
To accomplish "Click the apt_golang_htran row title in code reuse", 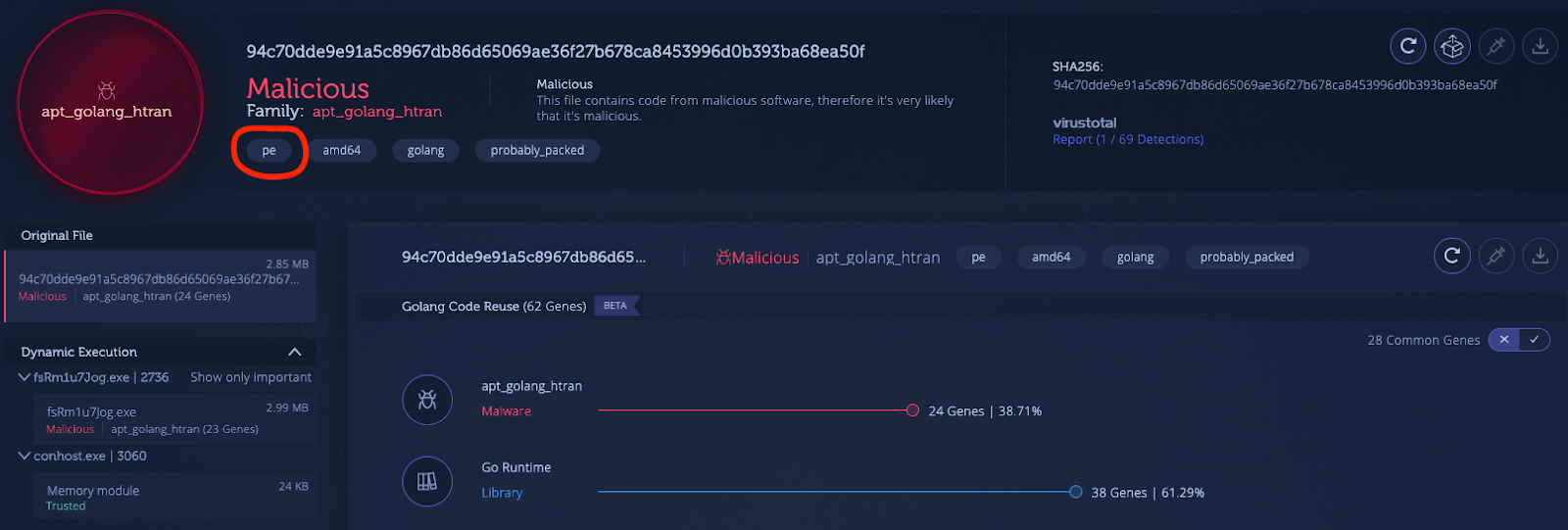I will pyautogui.click(x=531, y=386).
